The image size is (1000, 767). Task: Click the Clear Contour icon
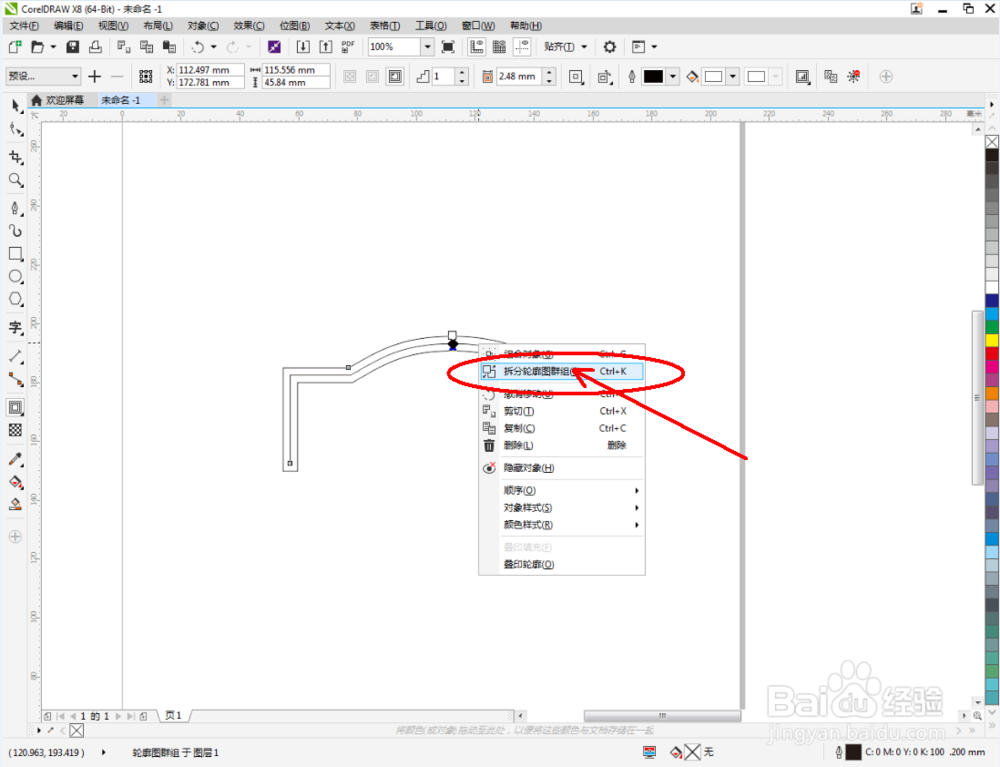point(854,77)
